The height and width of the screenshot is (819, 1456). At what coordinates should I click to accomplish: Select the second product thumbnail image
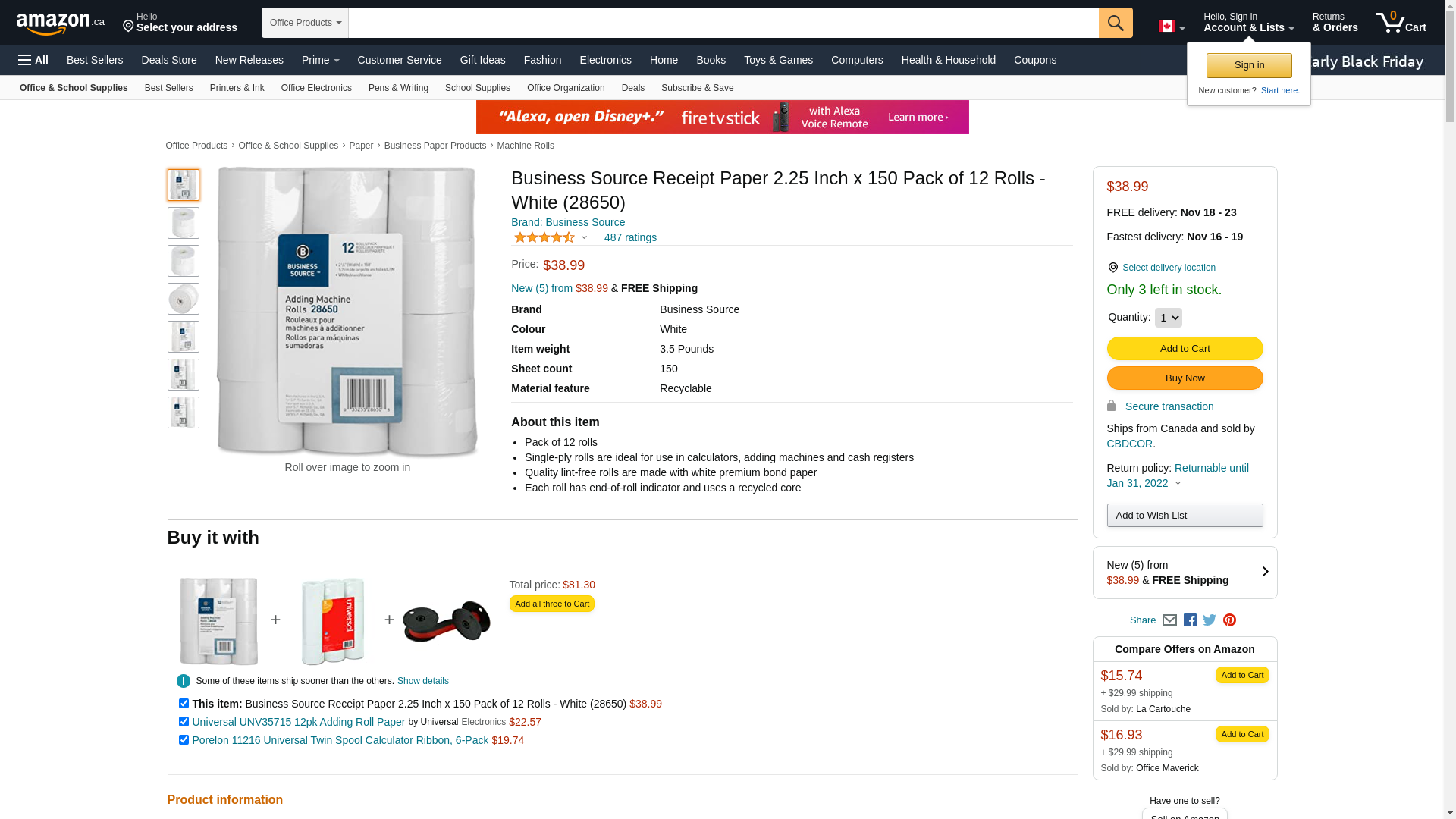click(184, 223)
